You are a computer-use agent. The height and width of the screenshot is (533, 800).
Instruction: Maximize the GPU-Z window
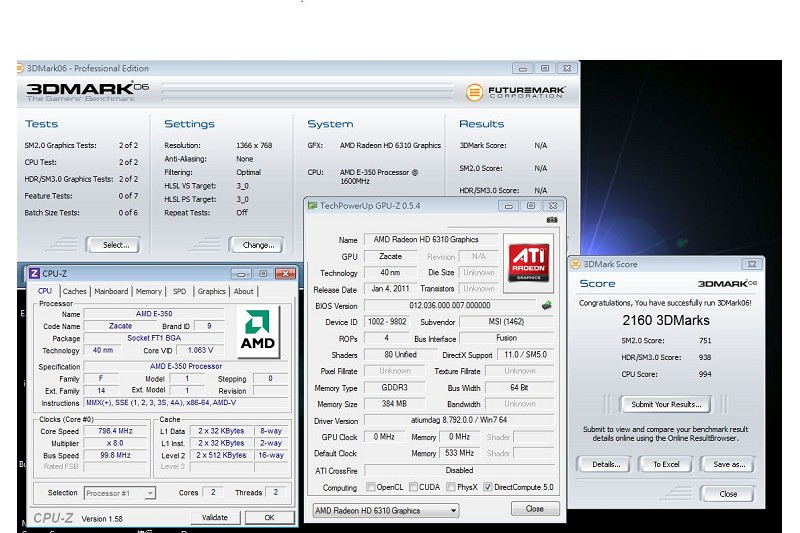(x=531, y=206)
